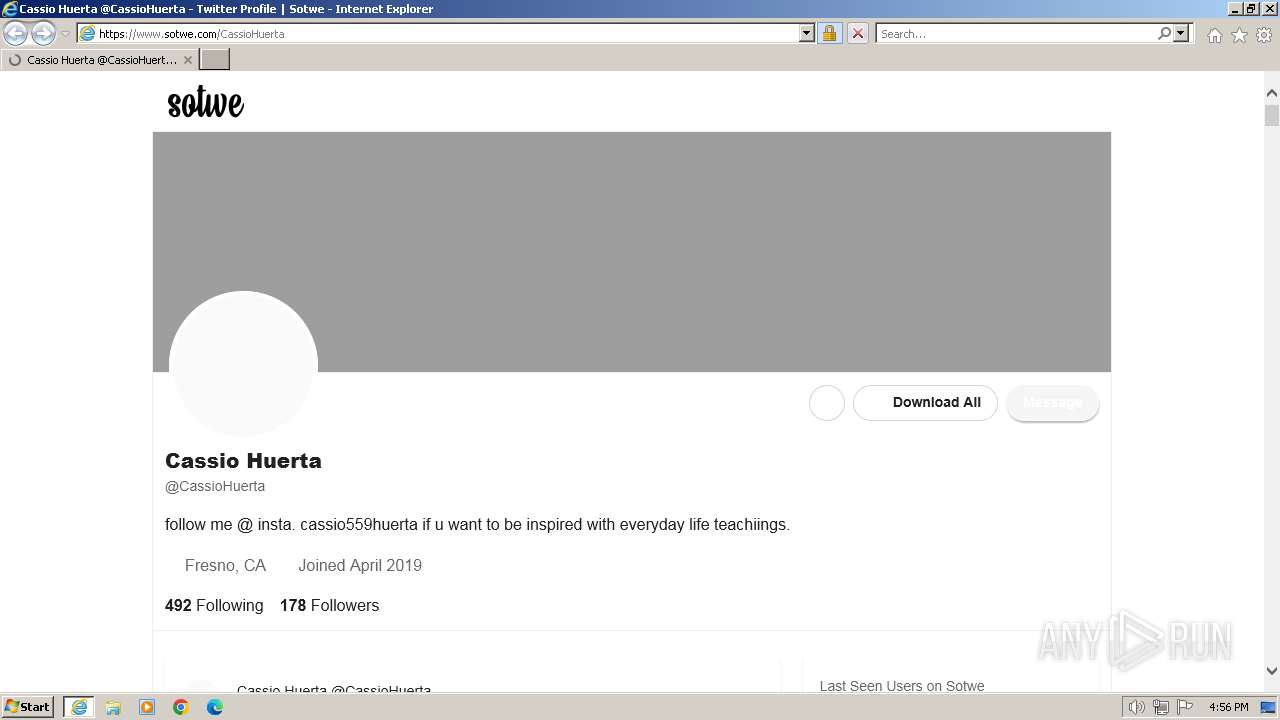Expand the address bar autocomplete dropdown
Screen dimensions: 1280x720
(x=807, y=33)
